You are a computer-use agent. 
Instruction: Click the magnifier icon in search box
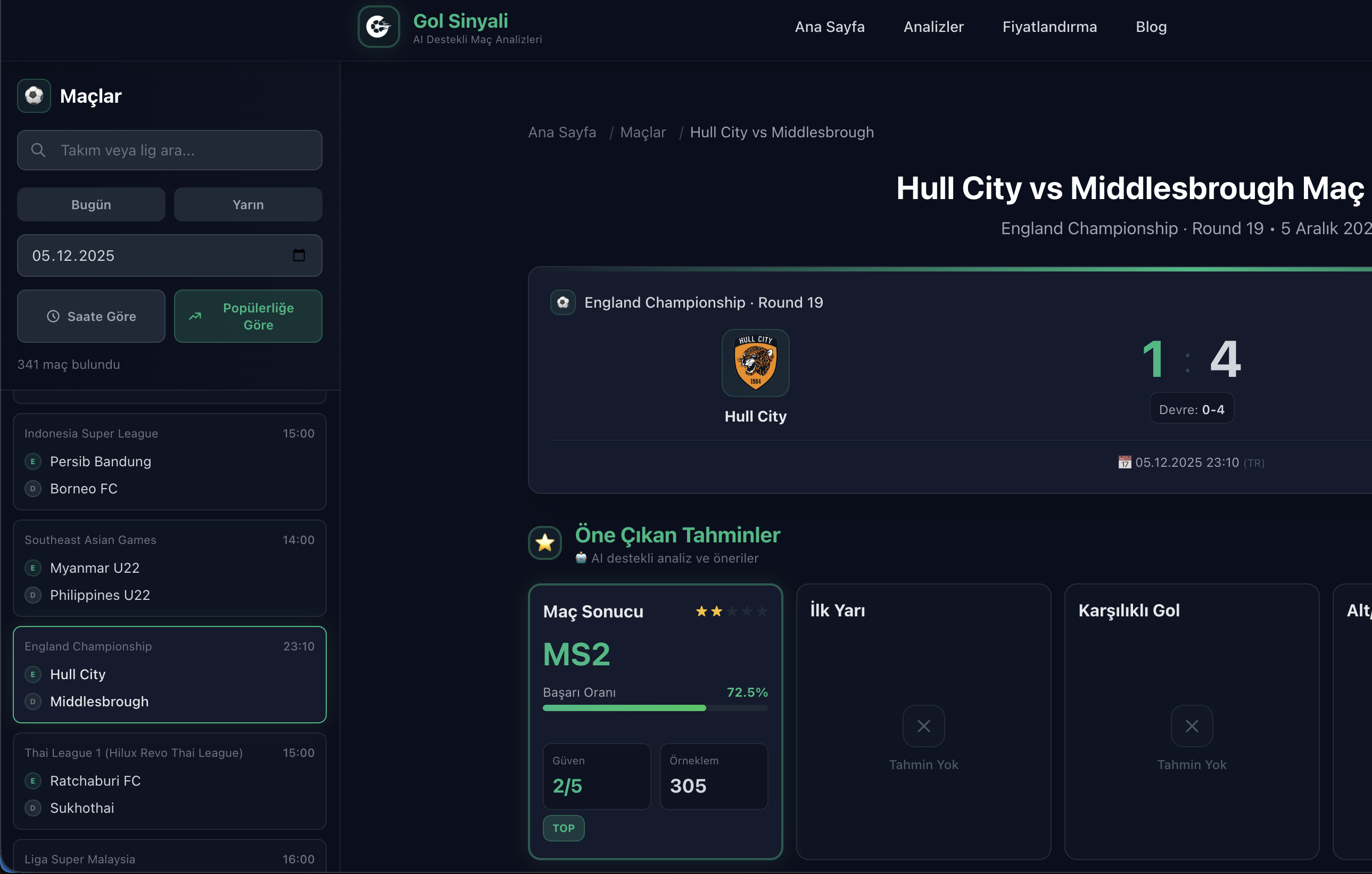tap(38, 150)
